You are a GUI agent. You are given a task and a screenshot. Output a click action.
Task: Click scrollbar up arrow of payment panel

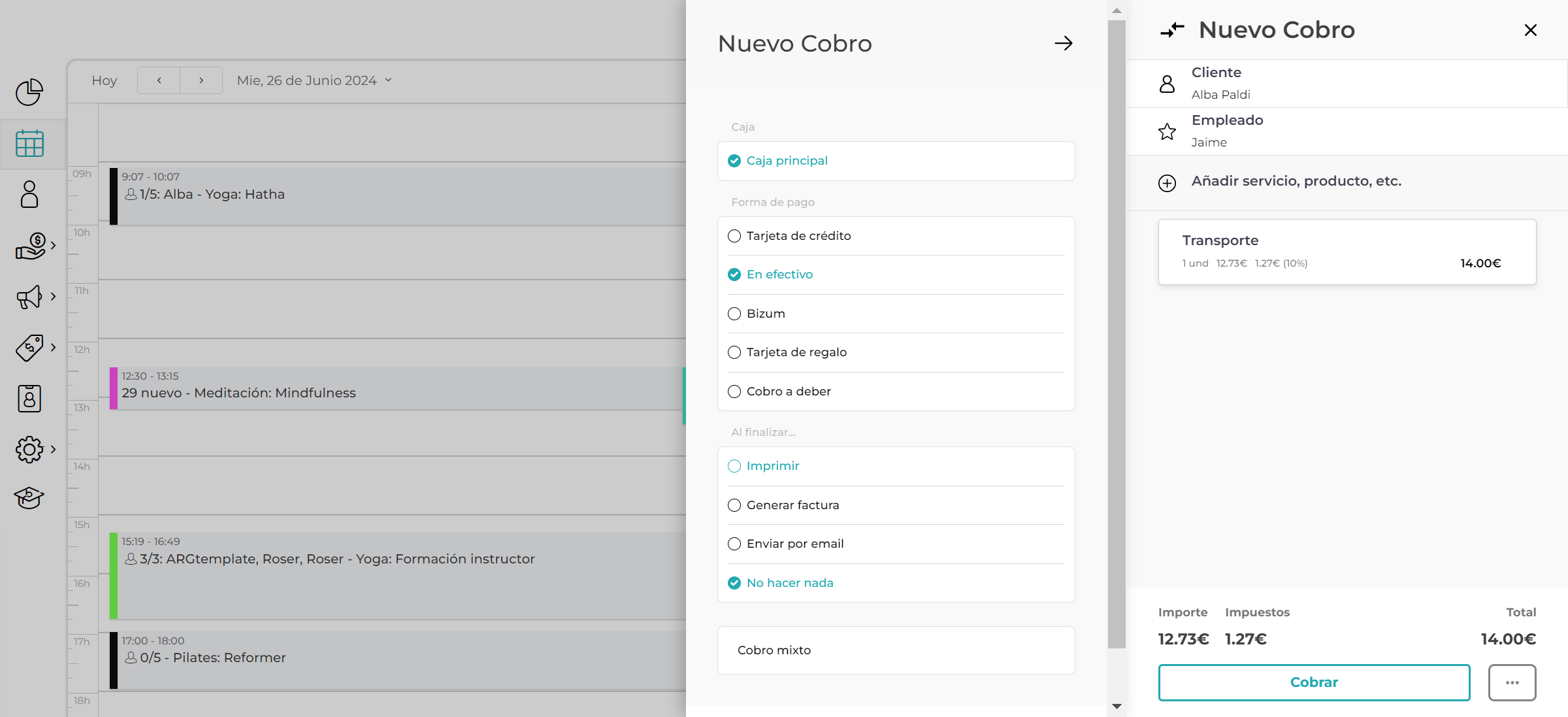(x=1117, y=10)
